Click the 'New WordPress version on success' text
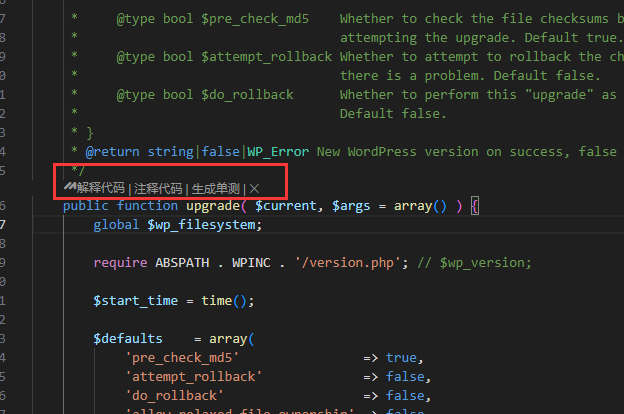The height and width of the screenshot is (414, 624). [x=439, y=152]
